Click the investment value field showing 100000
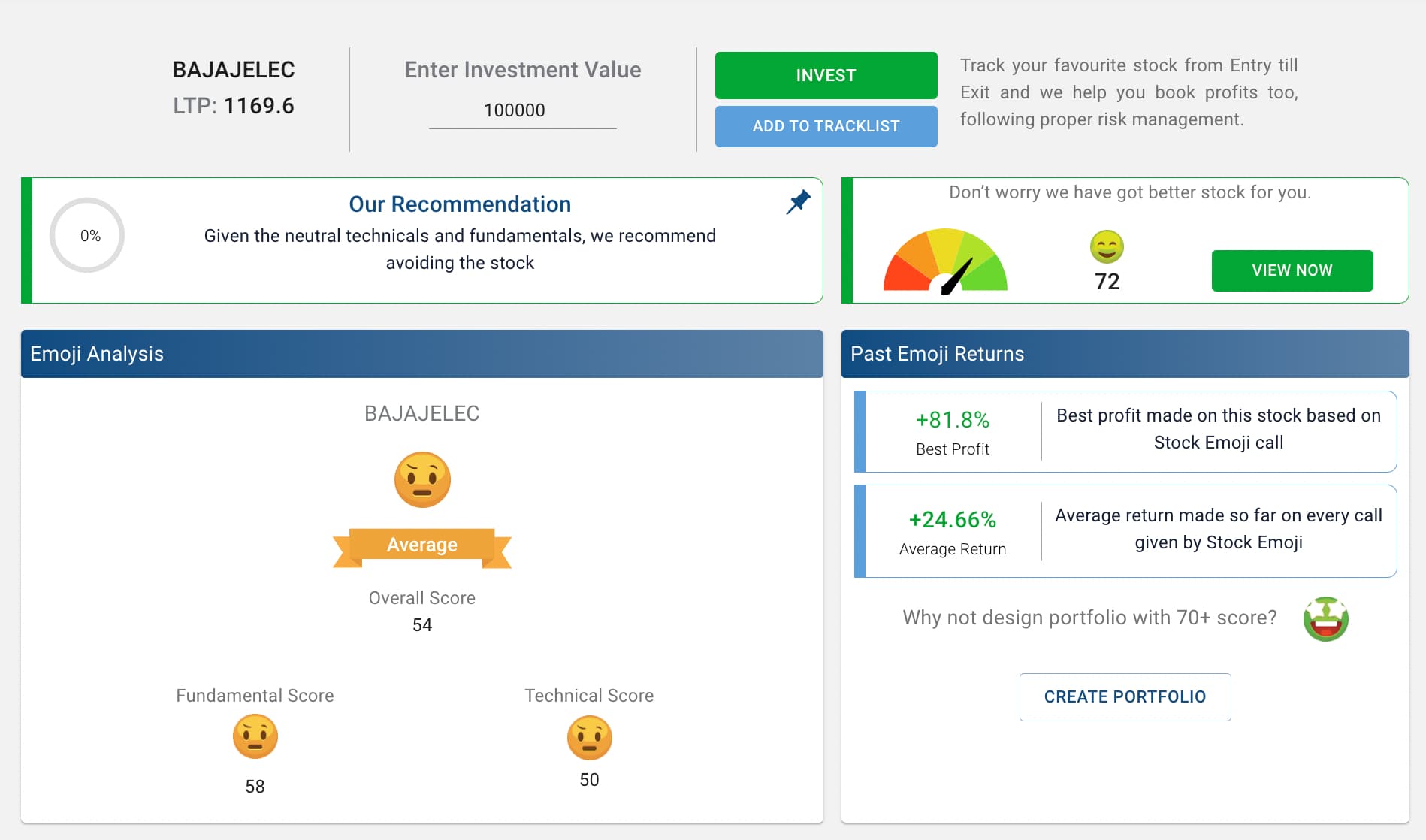The image size is (1426, 840). [x=522, y=110]
